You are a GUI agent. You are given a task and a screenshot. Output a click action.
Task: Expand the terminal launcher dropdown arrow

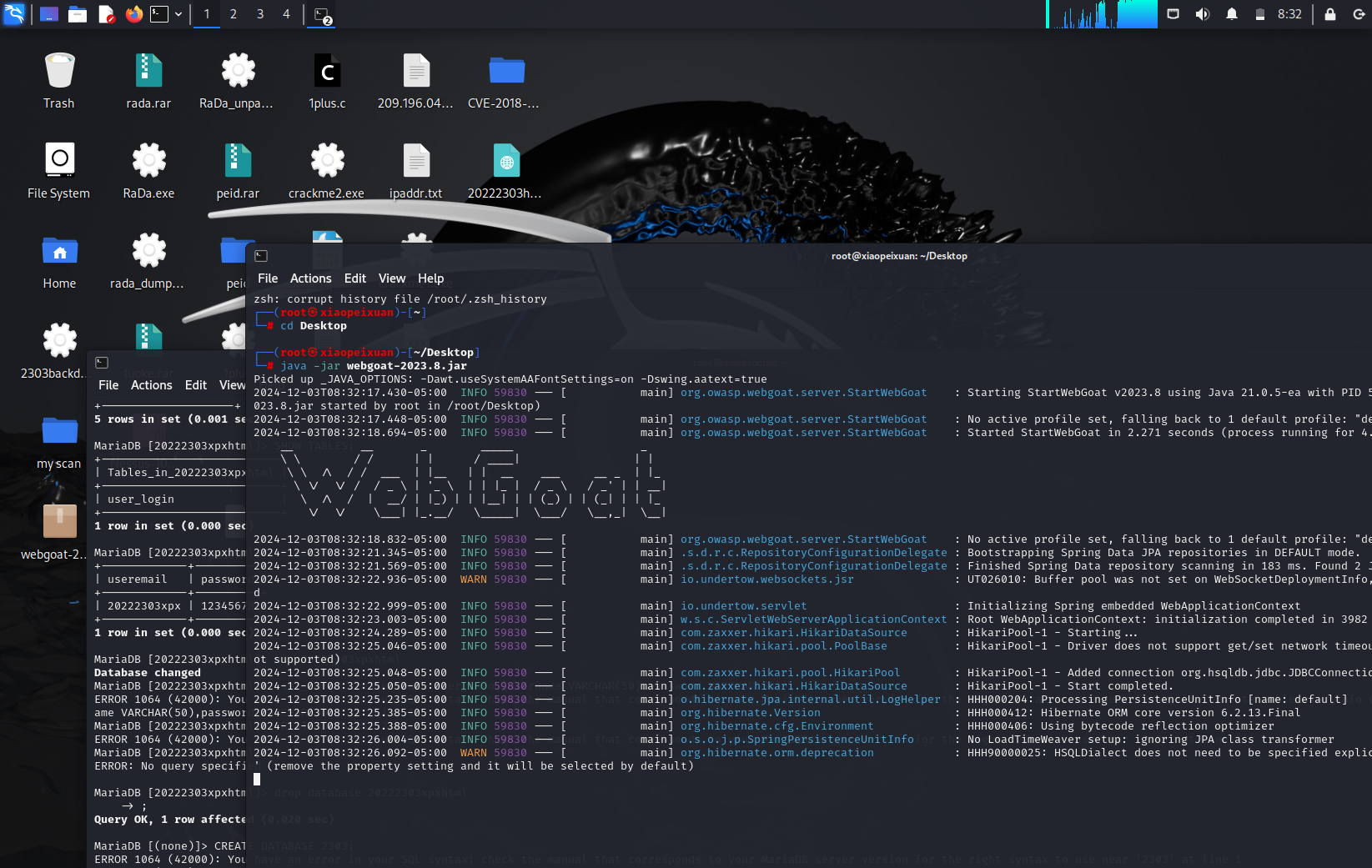(178, 14)
